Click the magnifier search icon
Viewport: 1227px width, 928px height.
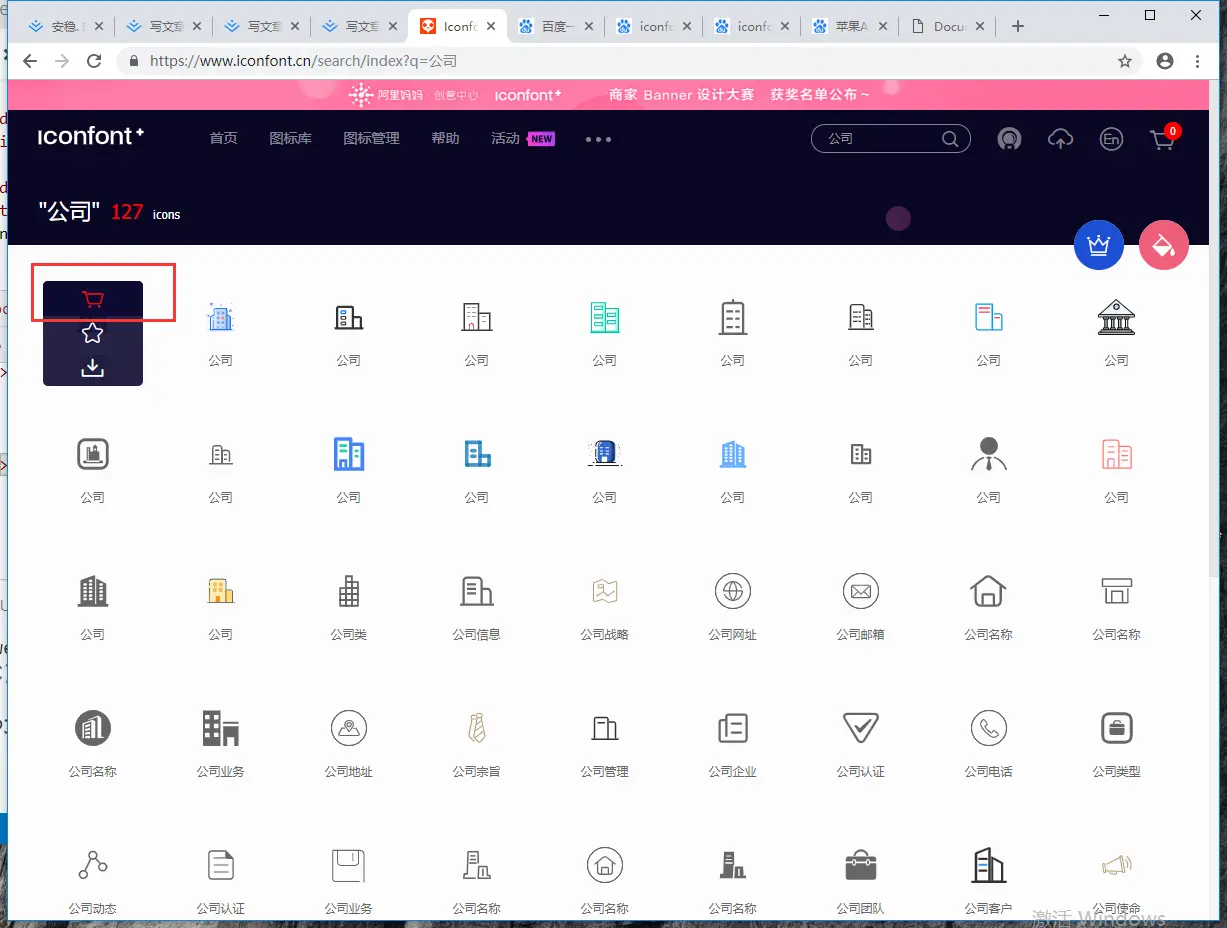[950, 139]
